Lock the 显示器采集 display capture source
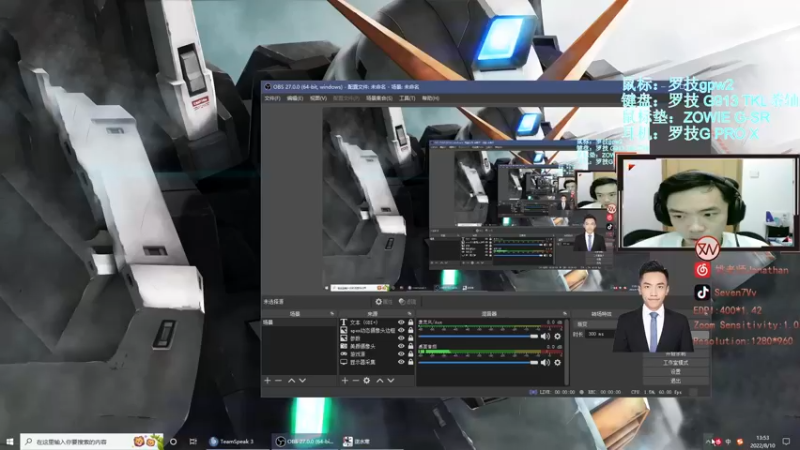Viewport: 800px width, 450px height. 410,362
